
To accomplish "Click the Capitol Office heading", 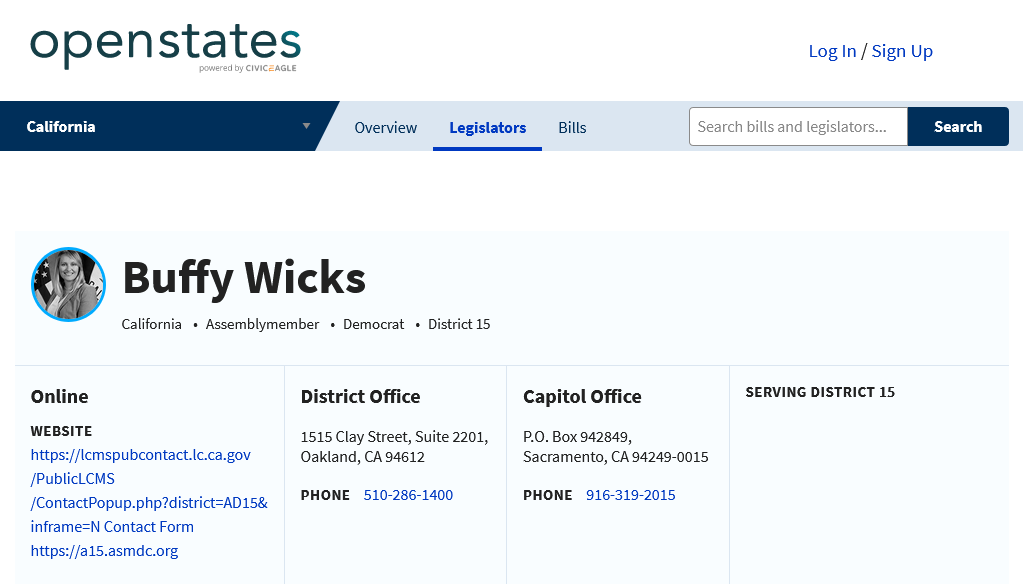I will 582,396.
